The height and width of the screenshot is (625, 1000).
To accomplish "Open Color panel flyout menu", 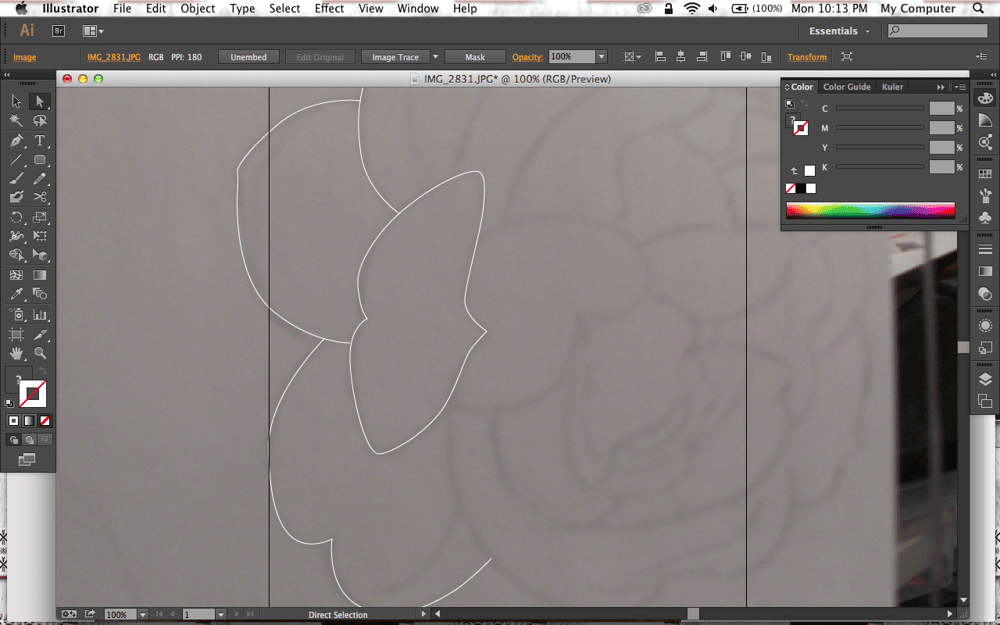I will click(960, 87).
